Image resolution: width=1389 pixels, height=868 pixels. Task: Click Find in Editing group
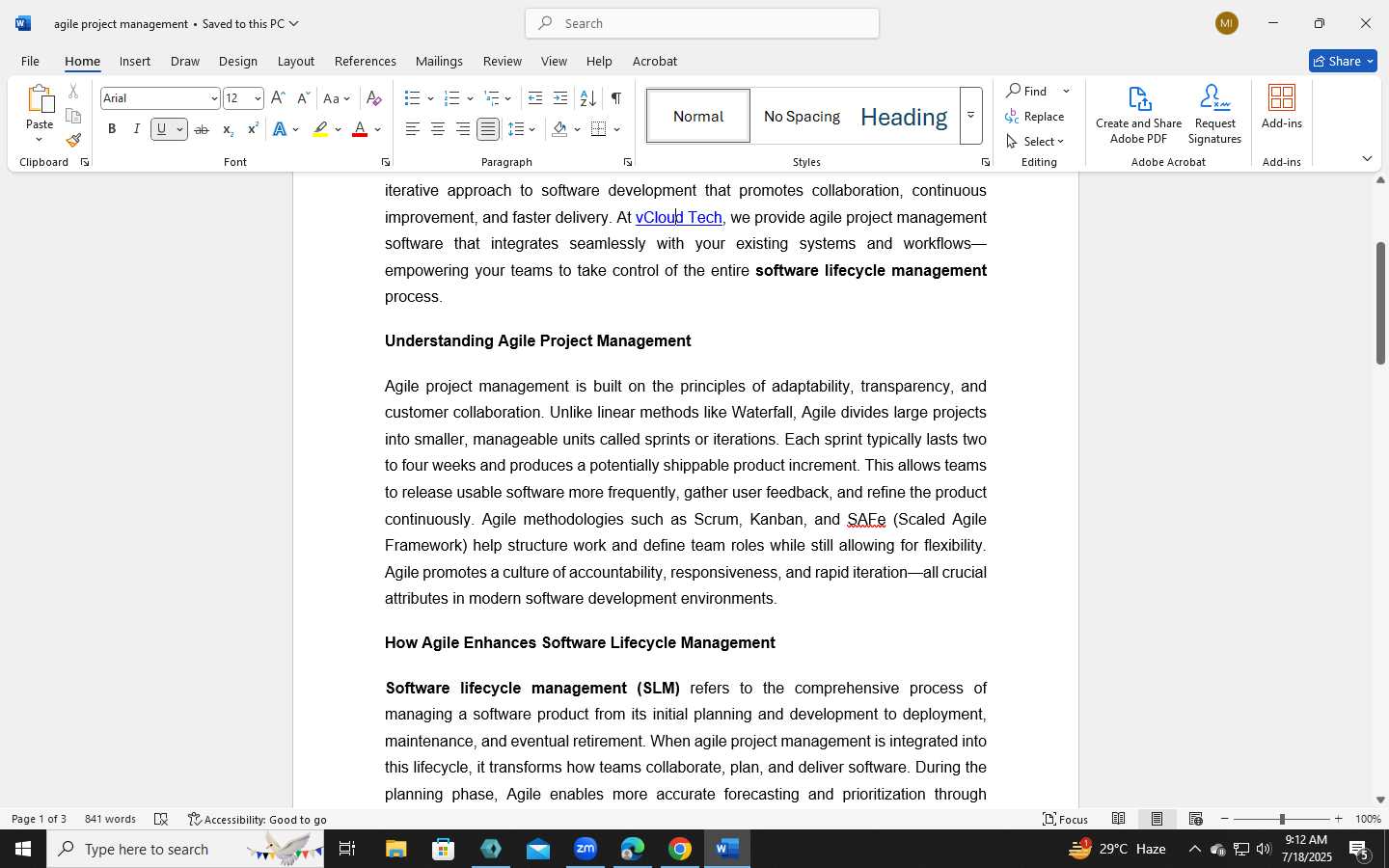(1028, 91)
